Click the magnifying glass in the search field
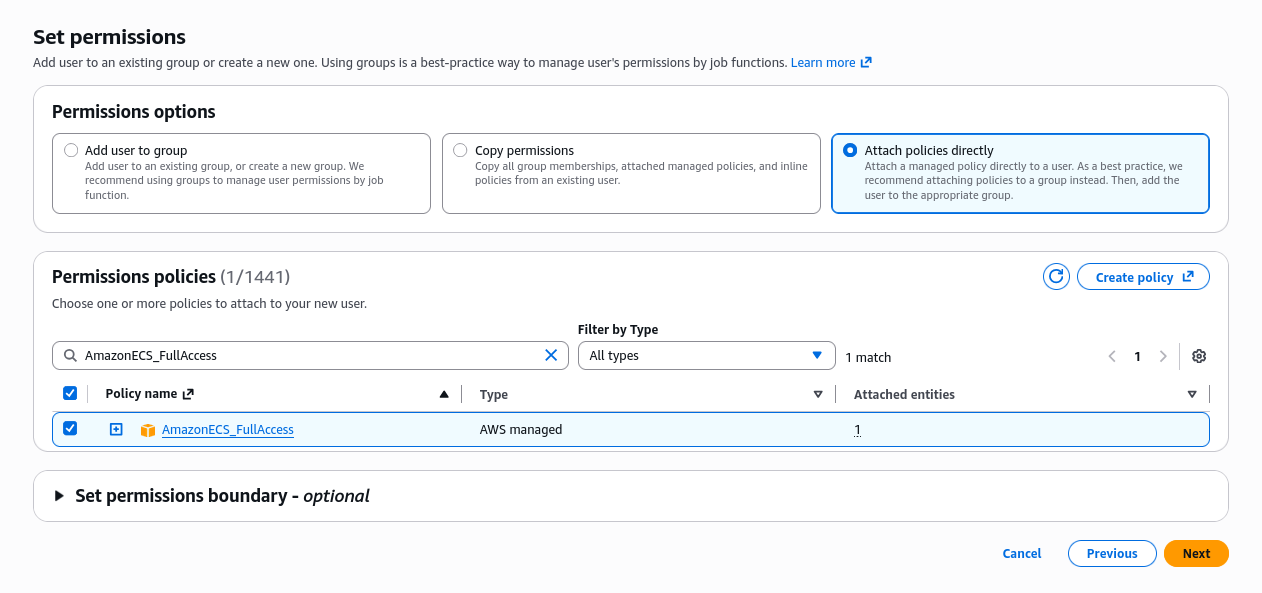 70,355
